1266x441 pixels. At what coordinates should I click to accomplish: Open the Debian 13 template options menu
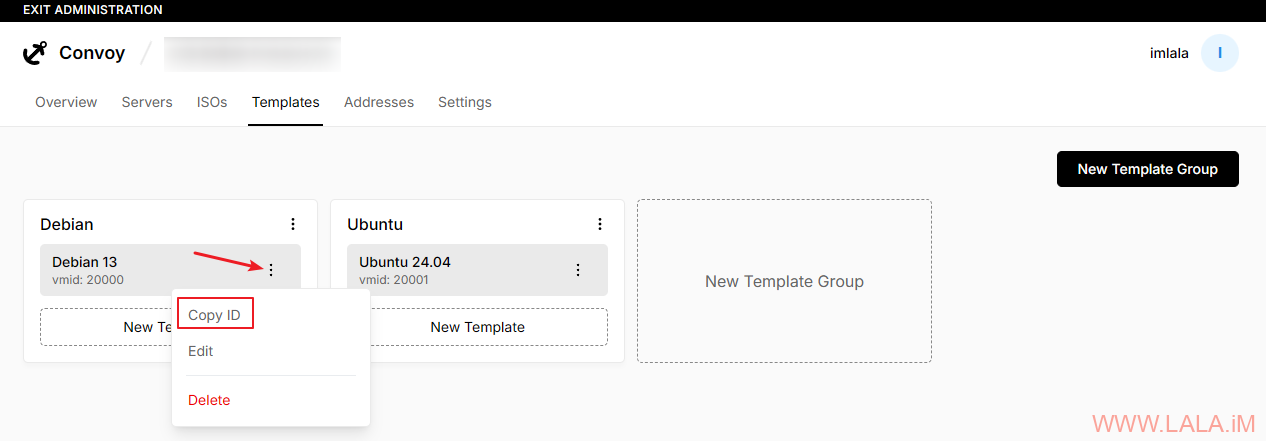pos(271,270)
